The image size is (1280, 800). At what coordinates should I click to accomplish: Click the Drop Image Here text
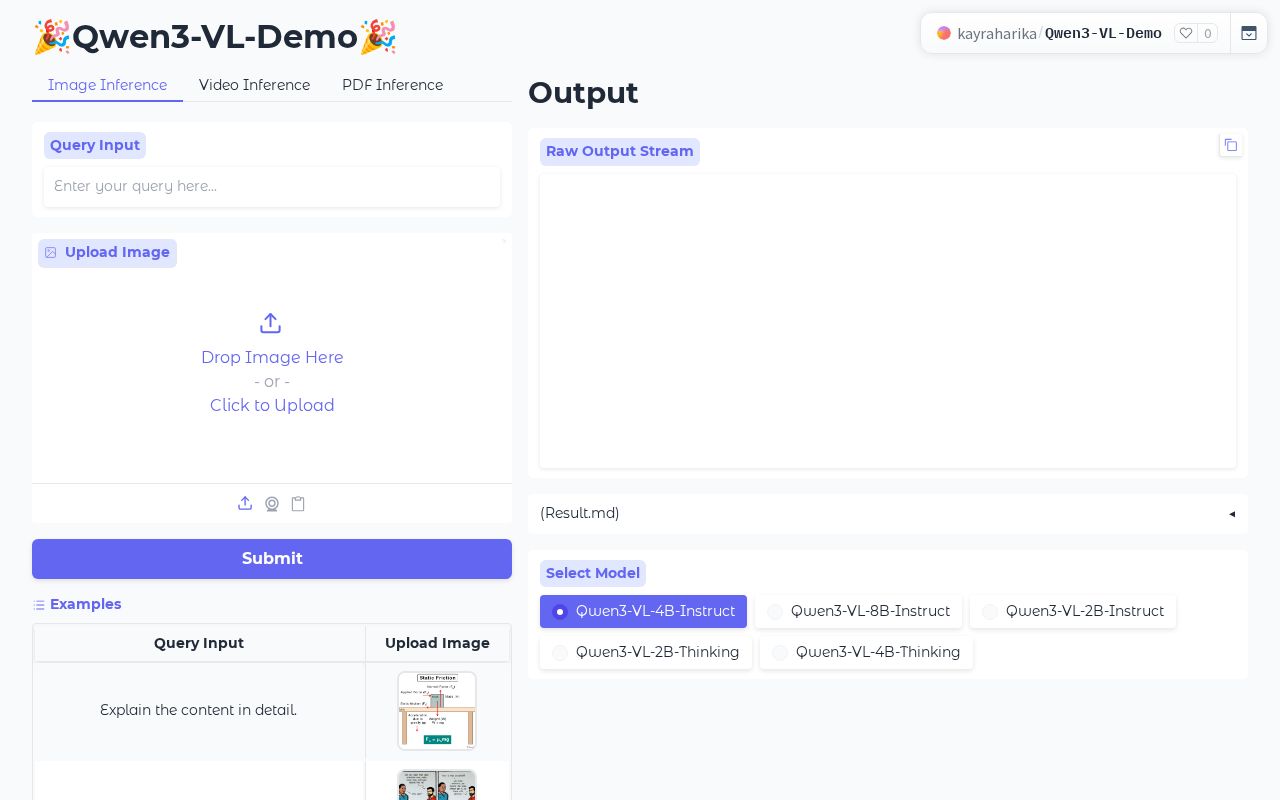[272, 357]
